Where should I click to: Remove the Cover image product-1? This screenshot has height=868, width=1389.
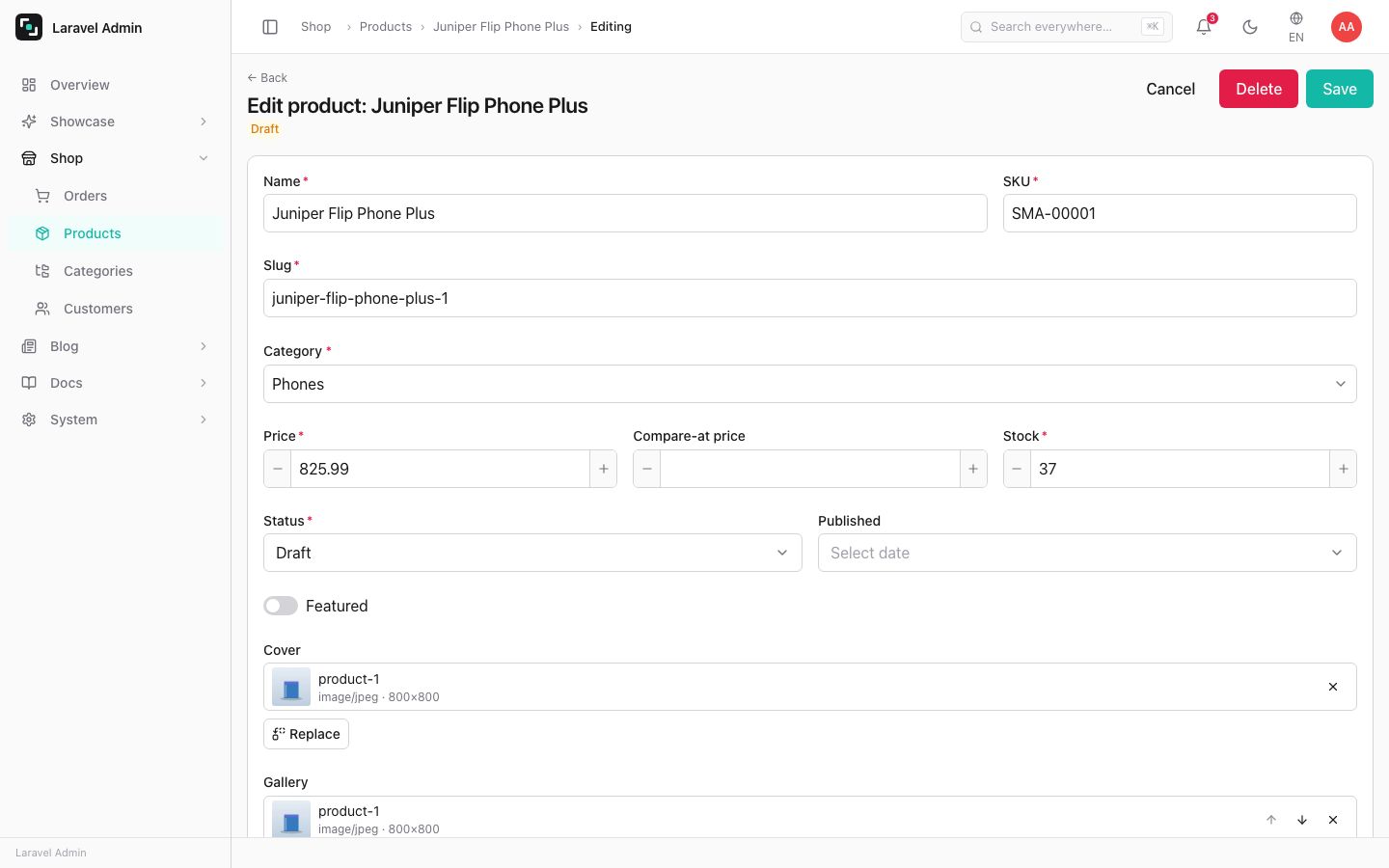(x=1333, y=687)
